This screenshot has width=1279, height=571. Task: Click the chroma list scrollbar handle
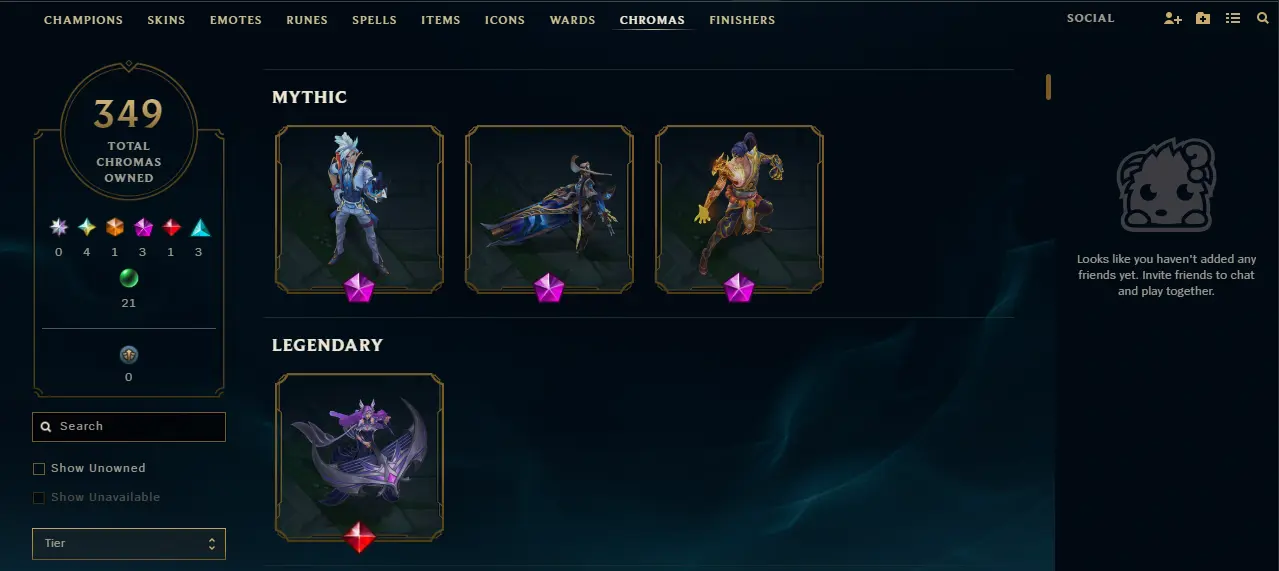1048,87
